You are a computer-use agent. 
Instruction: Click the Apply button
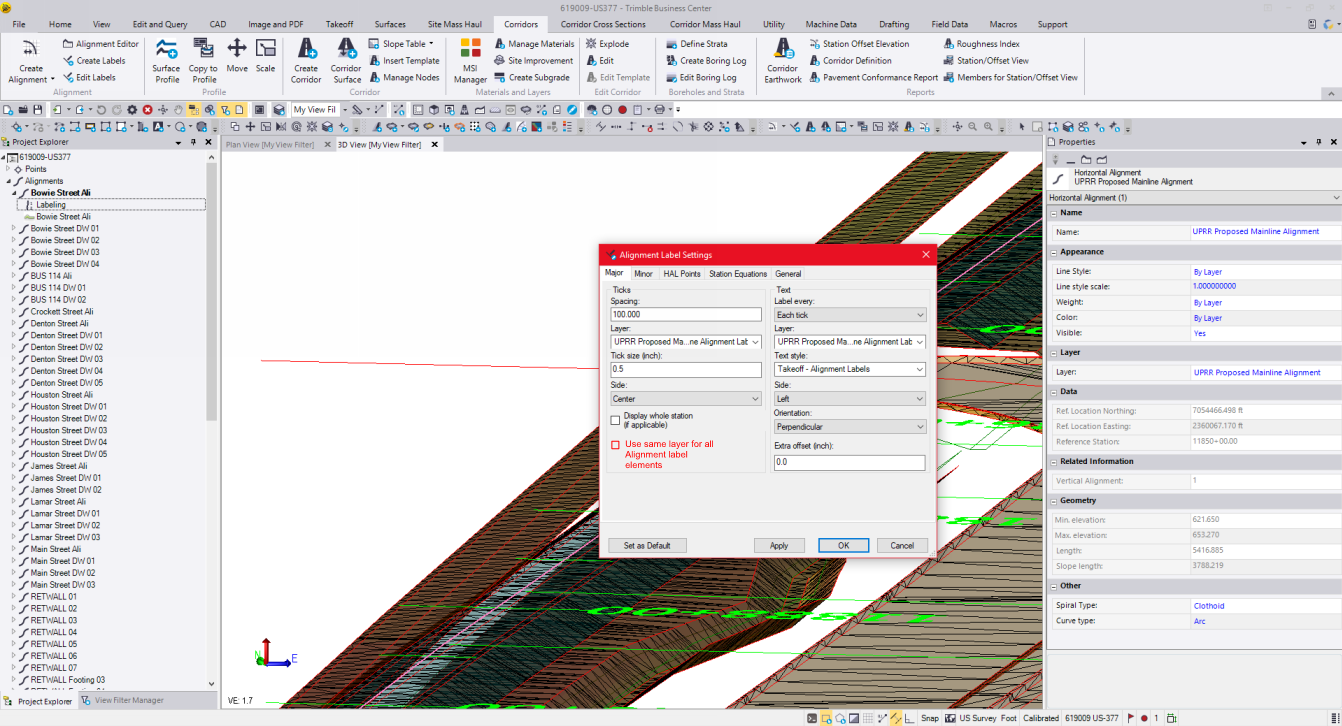[779, 546]
